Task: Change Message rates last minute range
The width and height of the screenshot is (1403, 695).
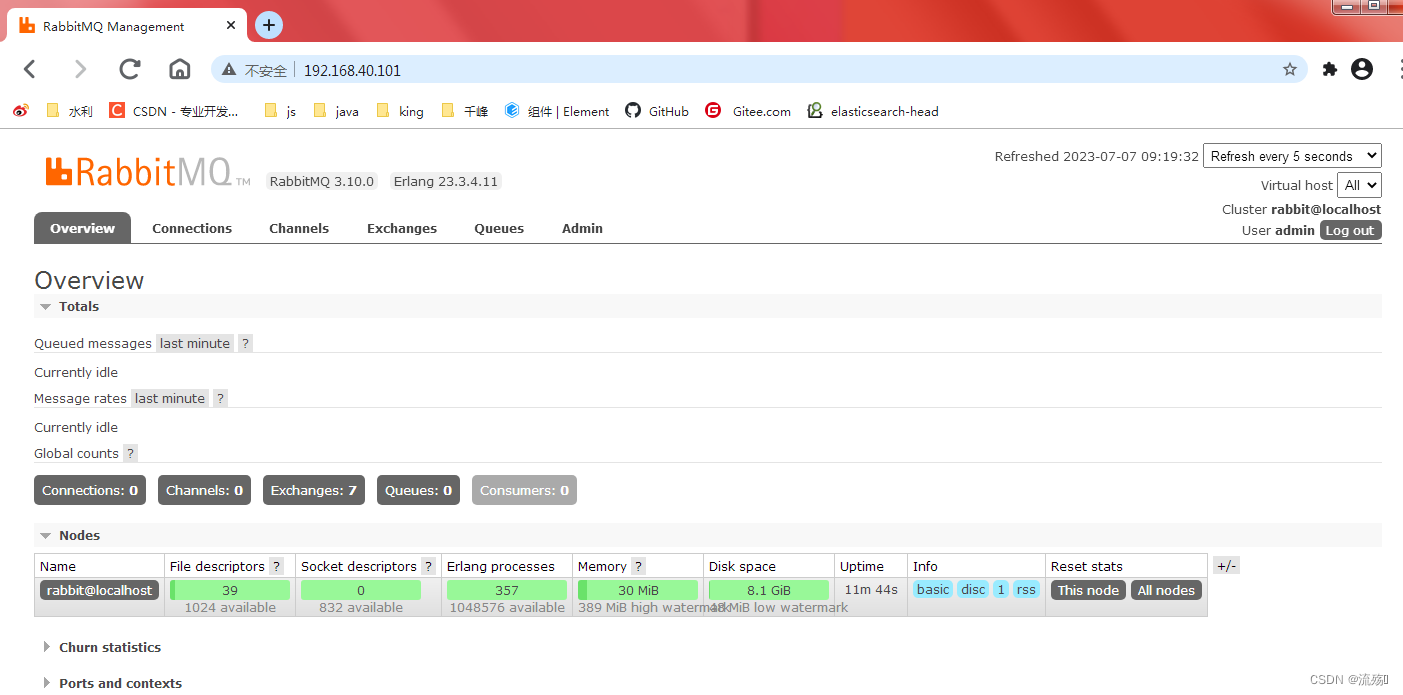Action: pyautogui.click(x=170, y=398)
